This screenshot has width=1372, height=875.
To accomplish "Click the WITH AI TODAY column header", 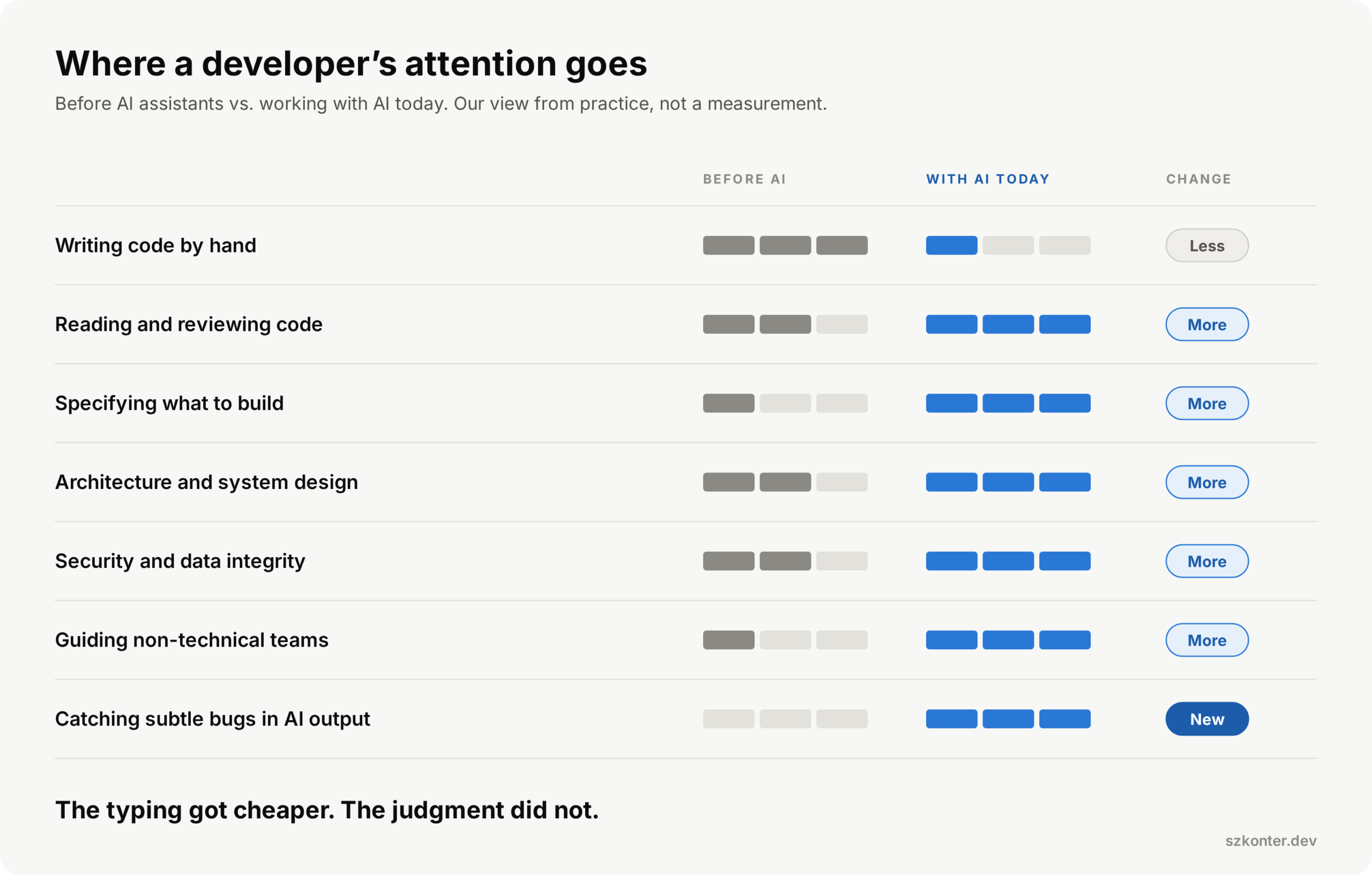I will tap(987, 179).
